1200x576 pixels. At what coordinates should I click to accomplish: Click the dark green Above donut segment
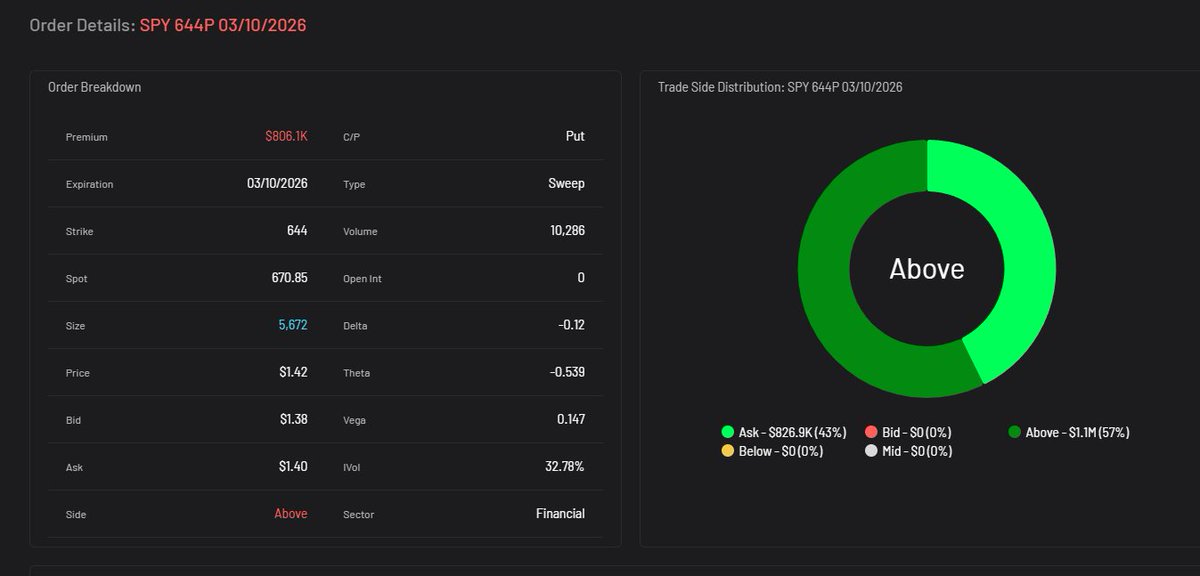[x=825, y=290]
